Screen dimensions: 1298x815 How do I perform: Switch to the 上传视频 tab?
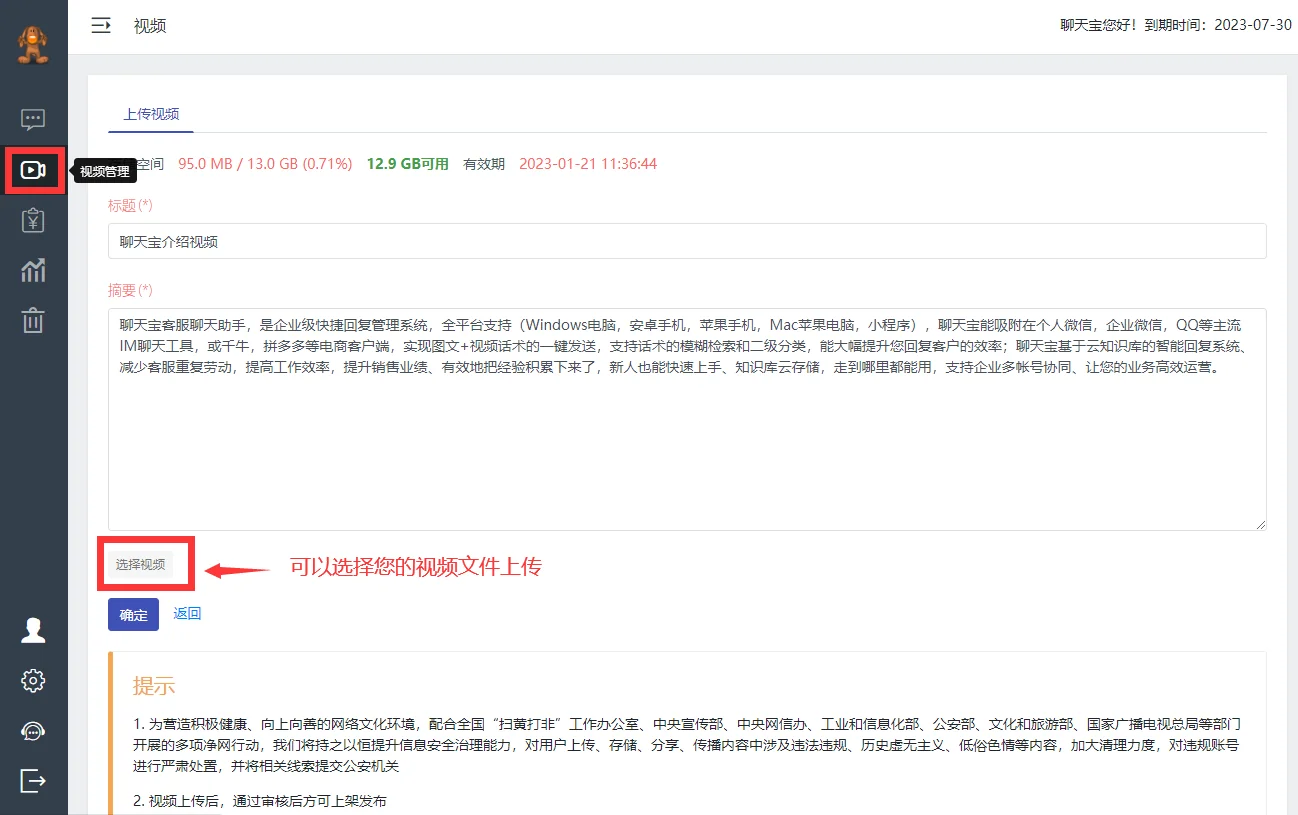pos(151,114)
